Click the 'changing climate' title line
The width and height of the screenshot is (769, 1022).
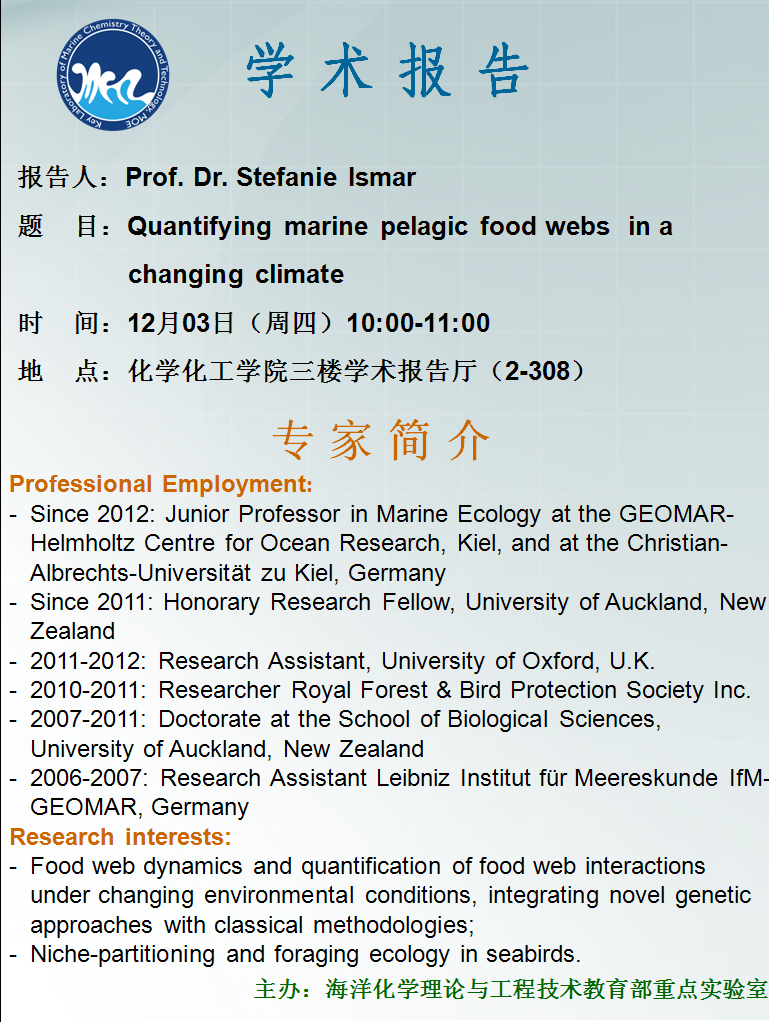pyautogui.click(x=236, y=274)
